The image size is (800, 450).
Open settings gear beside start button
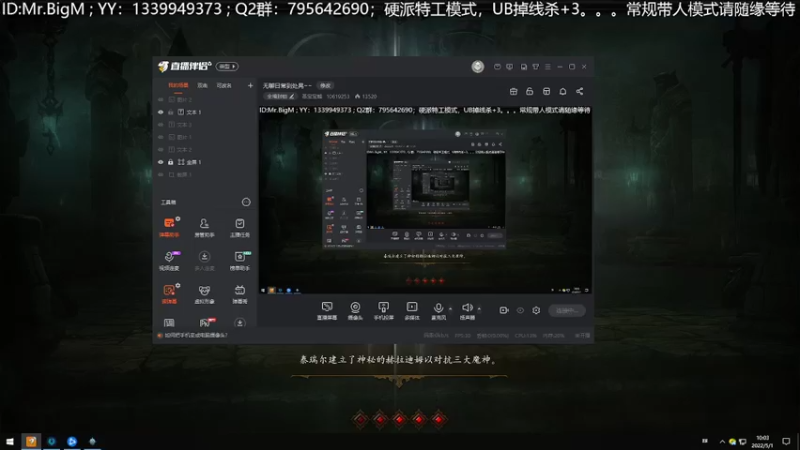(536, 310)
